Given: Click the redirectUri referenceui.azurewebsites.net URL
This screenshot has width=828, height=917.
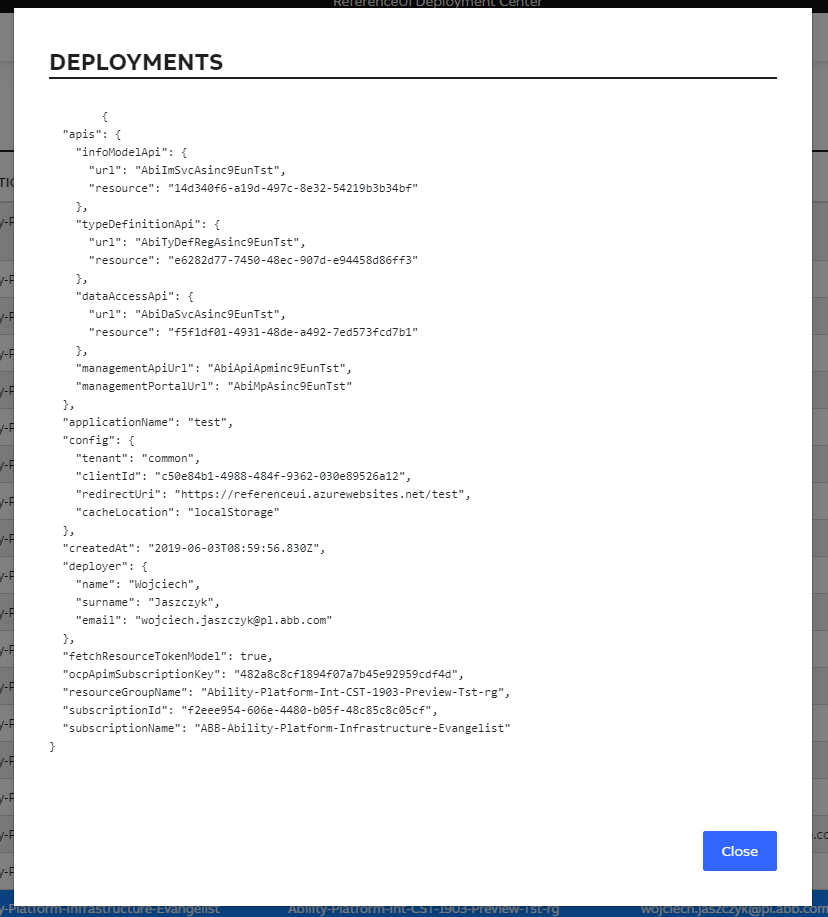Looking at the screenshot, I should [x=319, y=494].
